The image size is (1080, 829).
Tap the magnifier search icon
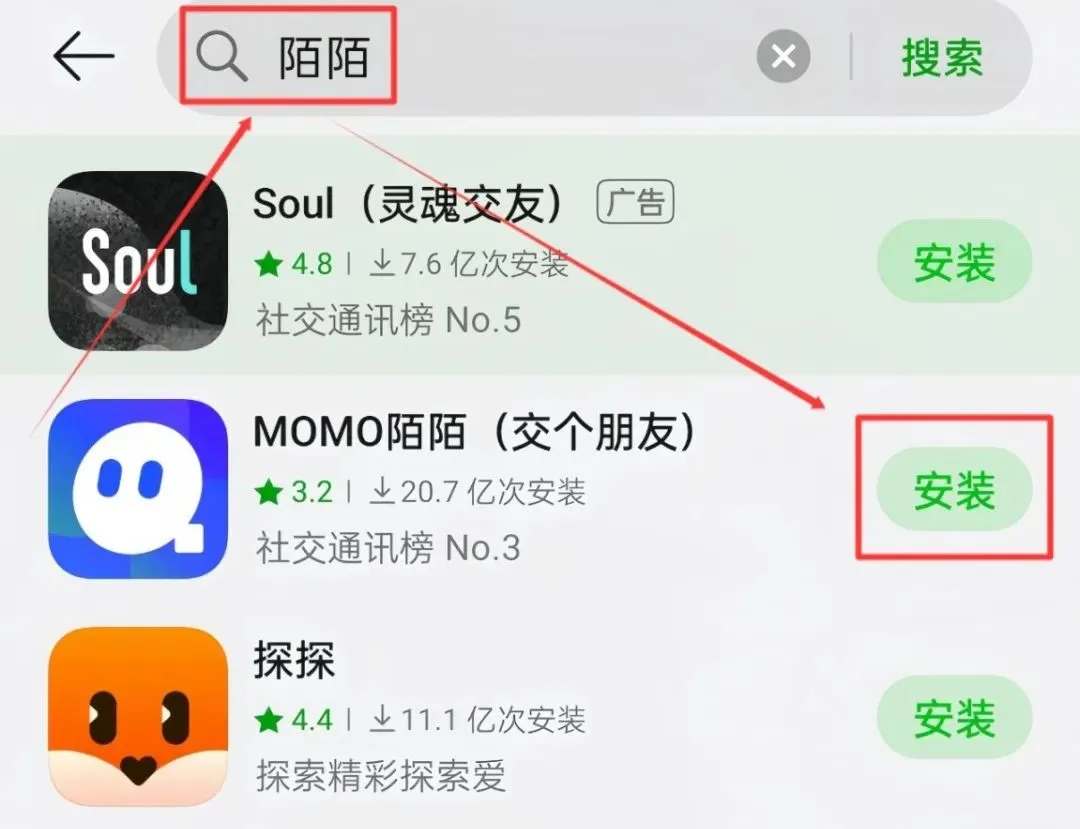[221, 56]
